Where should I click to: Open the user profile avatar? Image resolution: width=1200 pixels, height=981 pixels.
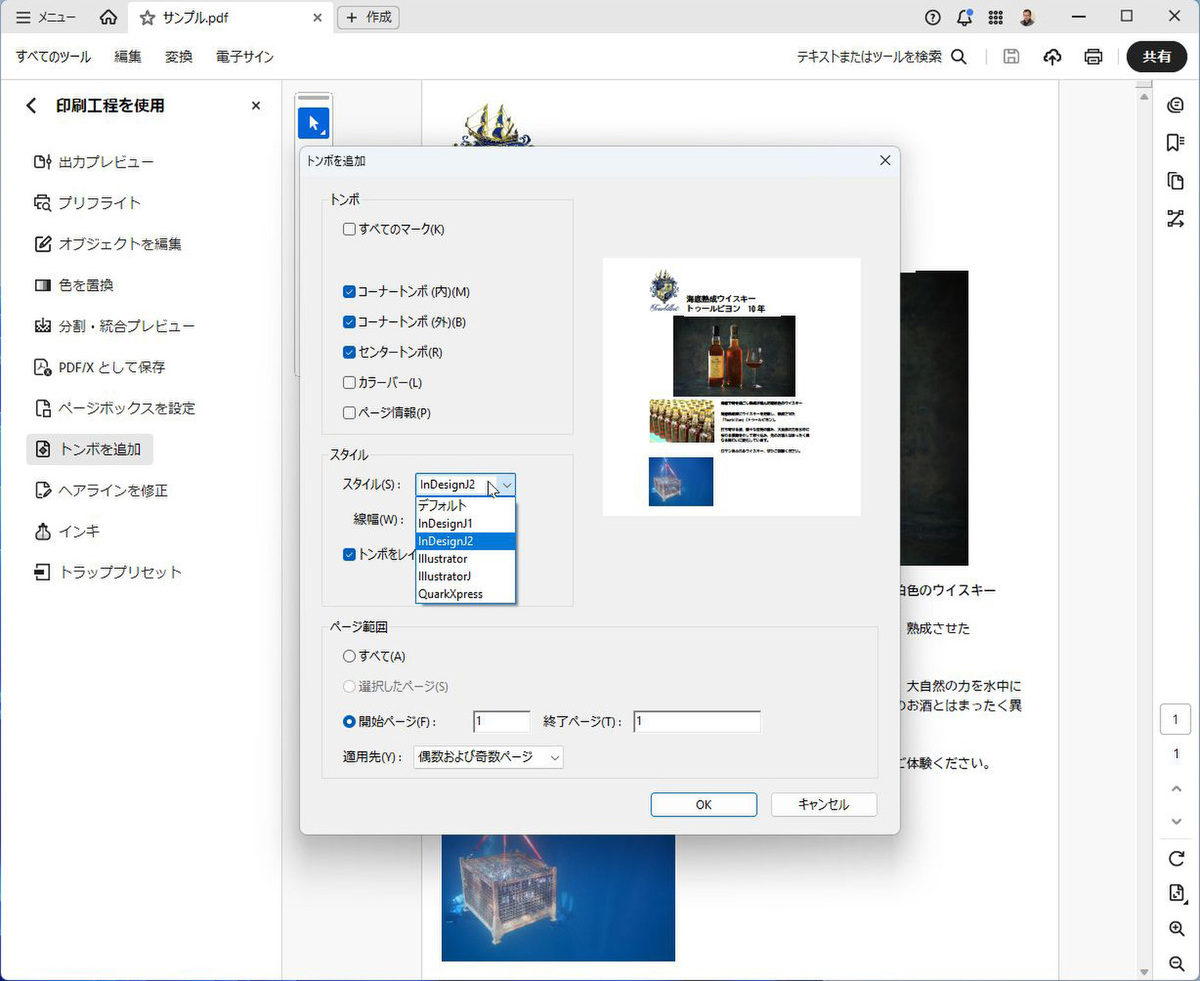pyautogui.click(x=1027, y=17)
